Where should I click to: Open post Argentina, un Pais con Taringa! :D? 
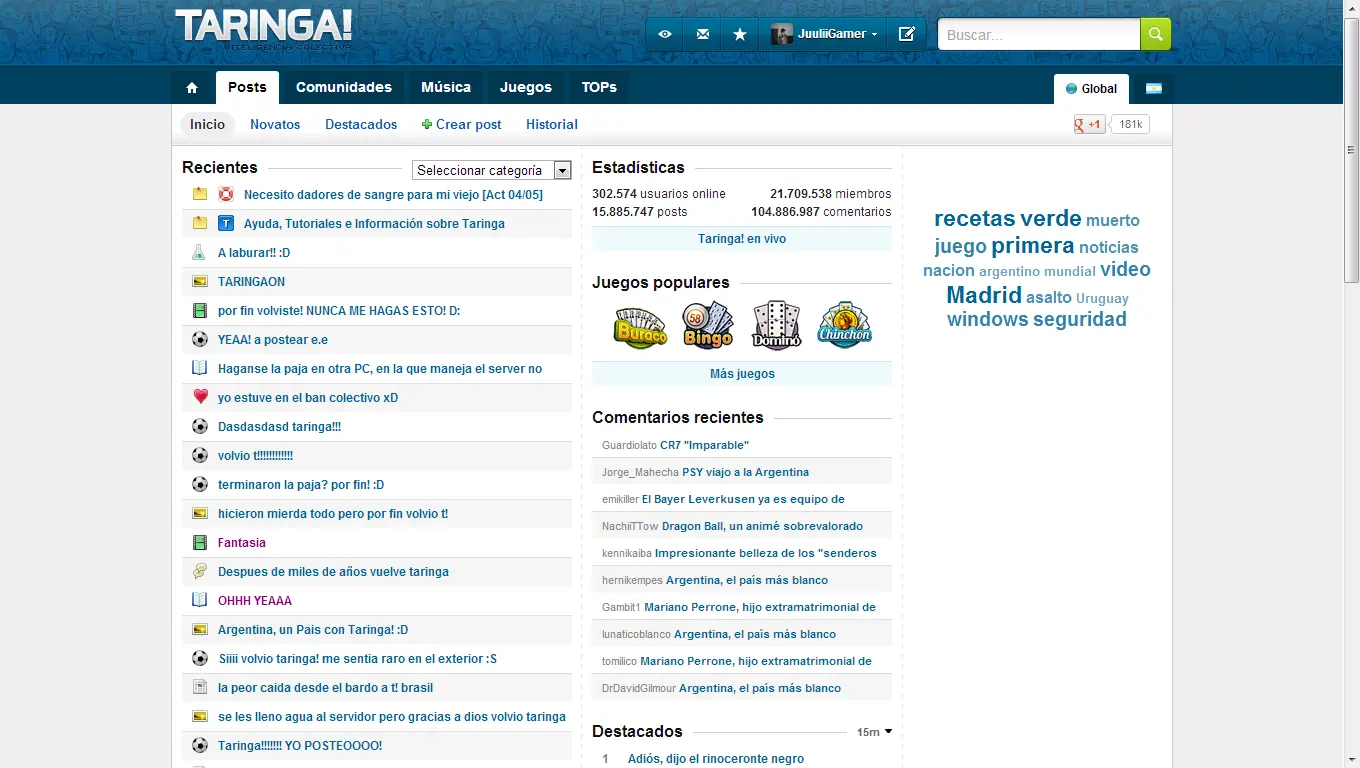click(x=313, y=630)
